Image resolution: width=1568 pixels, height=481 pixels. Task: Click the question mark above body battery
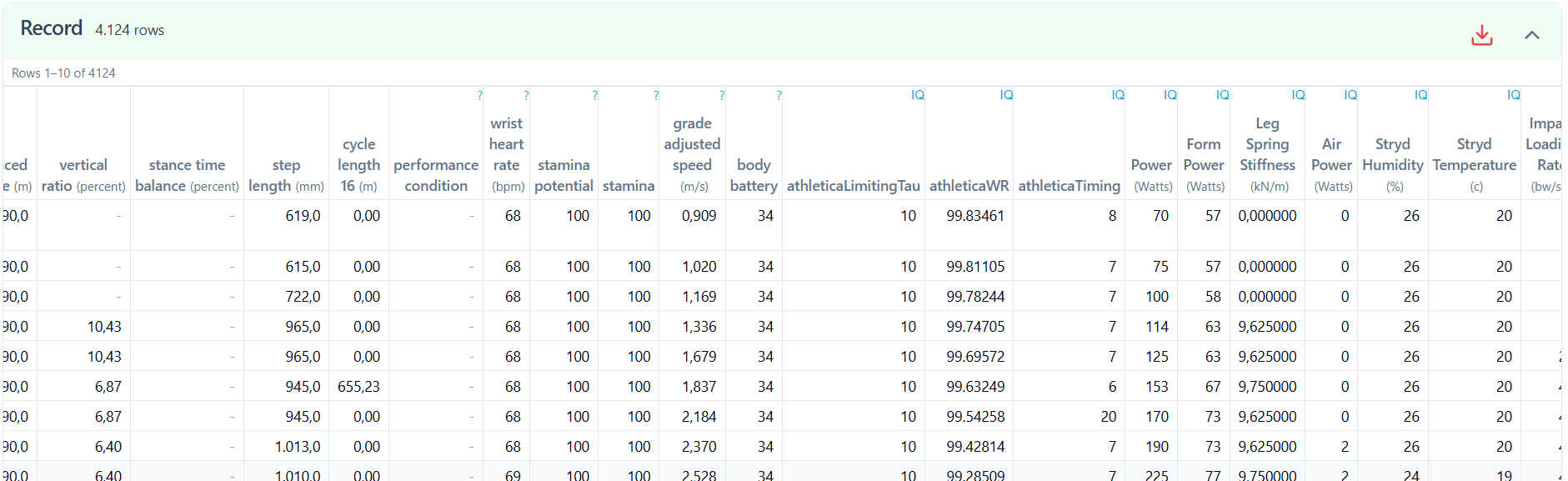point(779,96)
